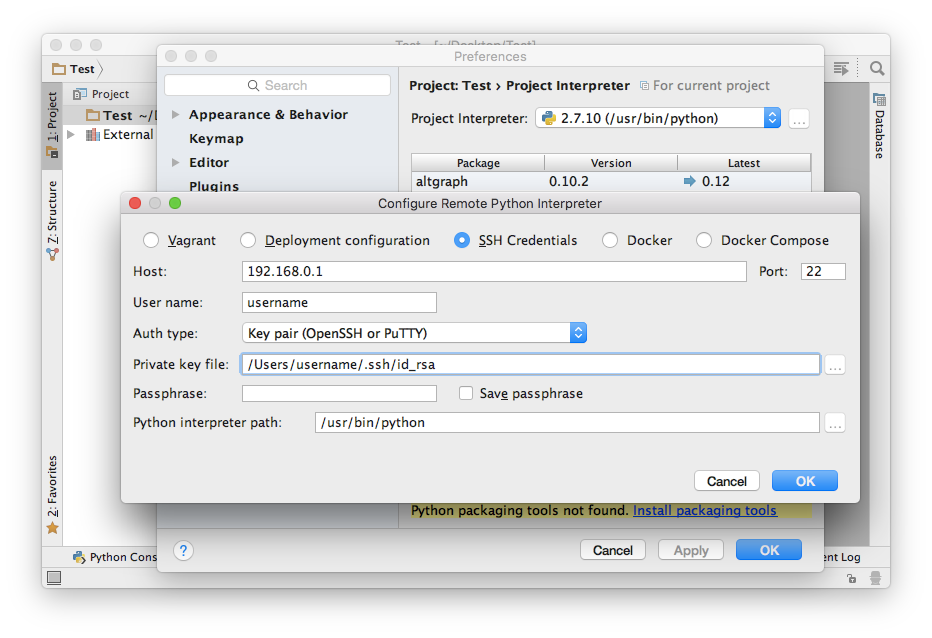Click the toolbar list icon near search

(x=841, y=68)
